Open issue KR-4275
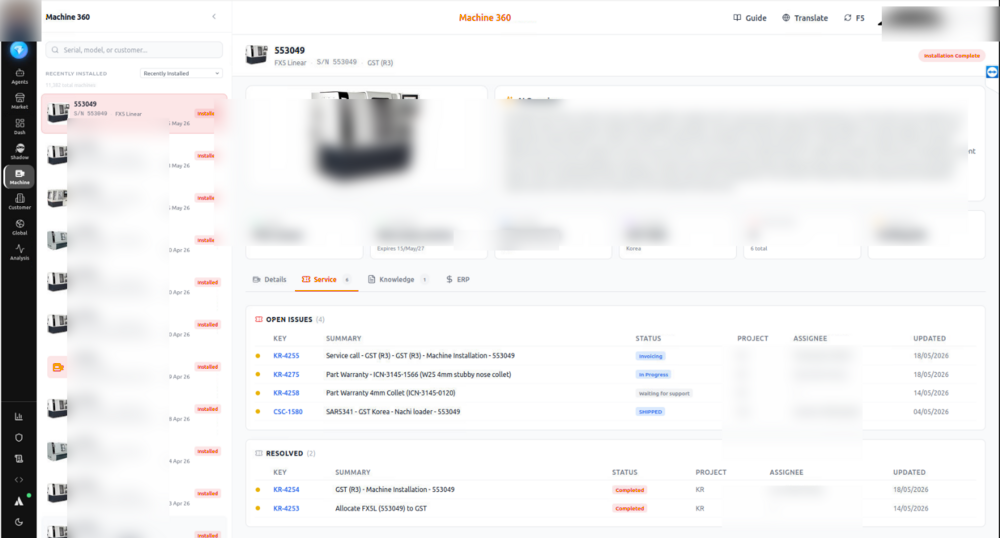The width and height of the screenshot is (1000, 538). coord(286,374)
